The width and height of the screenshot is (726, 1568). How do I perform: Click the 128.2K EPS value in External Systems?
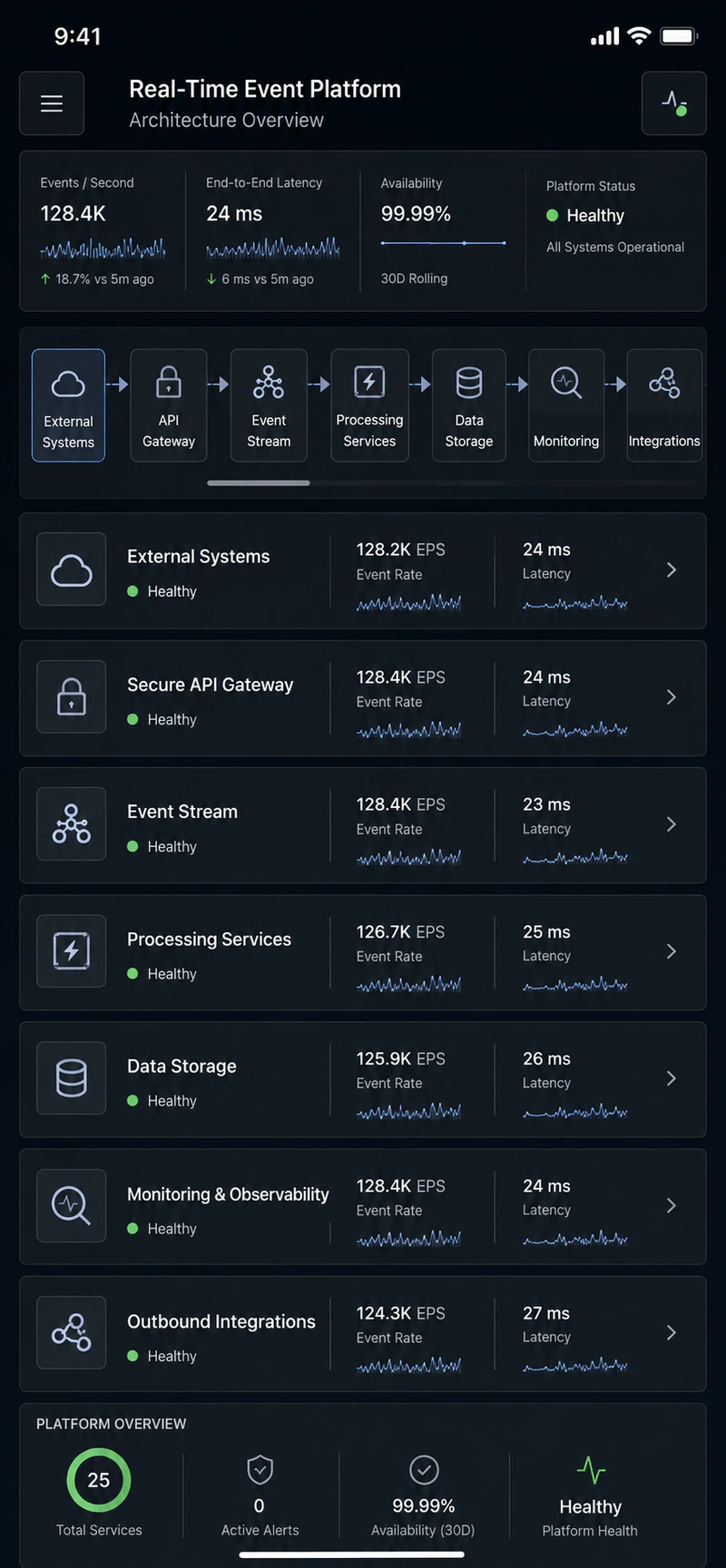coord(400,550)
